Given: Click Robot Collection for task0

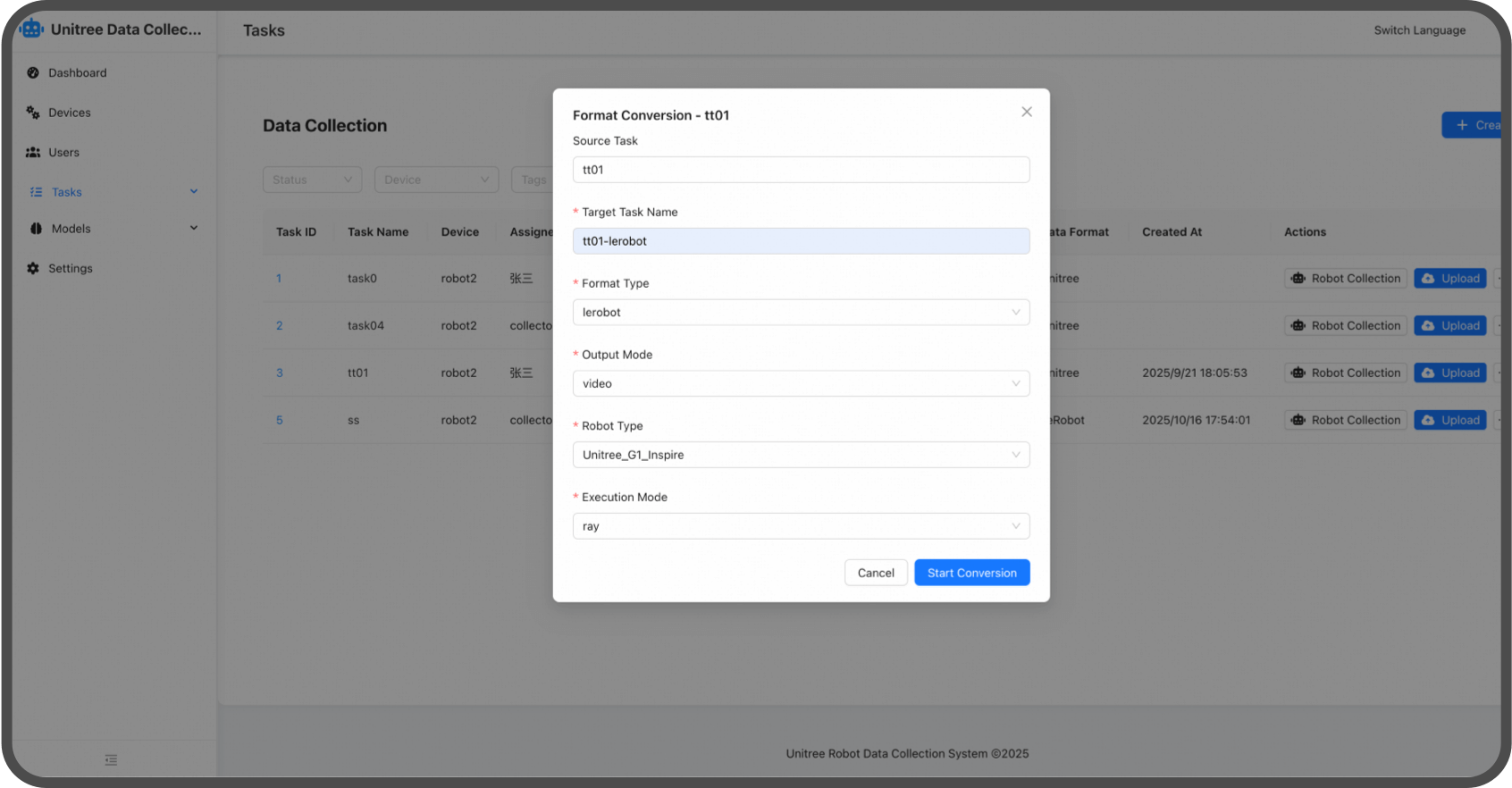Looking at the screenshot, I should point(1345,279).
